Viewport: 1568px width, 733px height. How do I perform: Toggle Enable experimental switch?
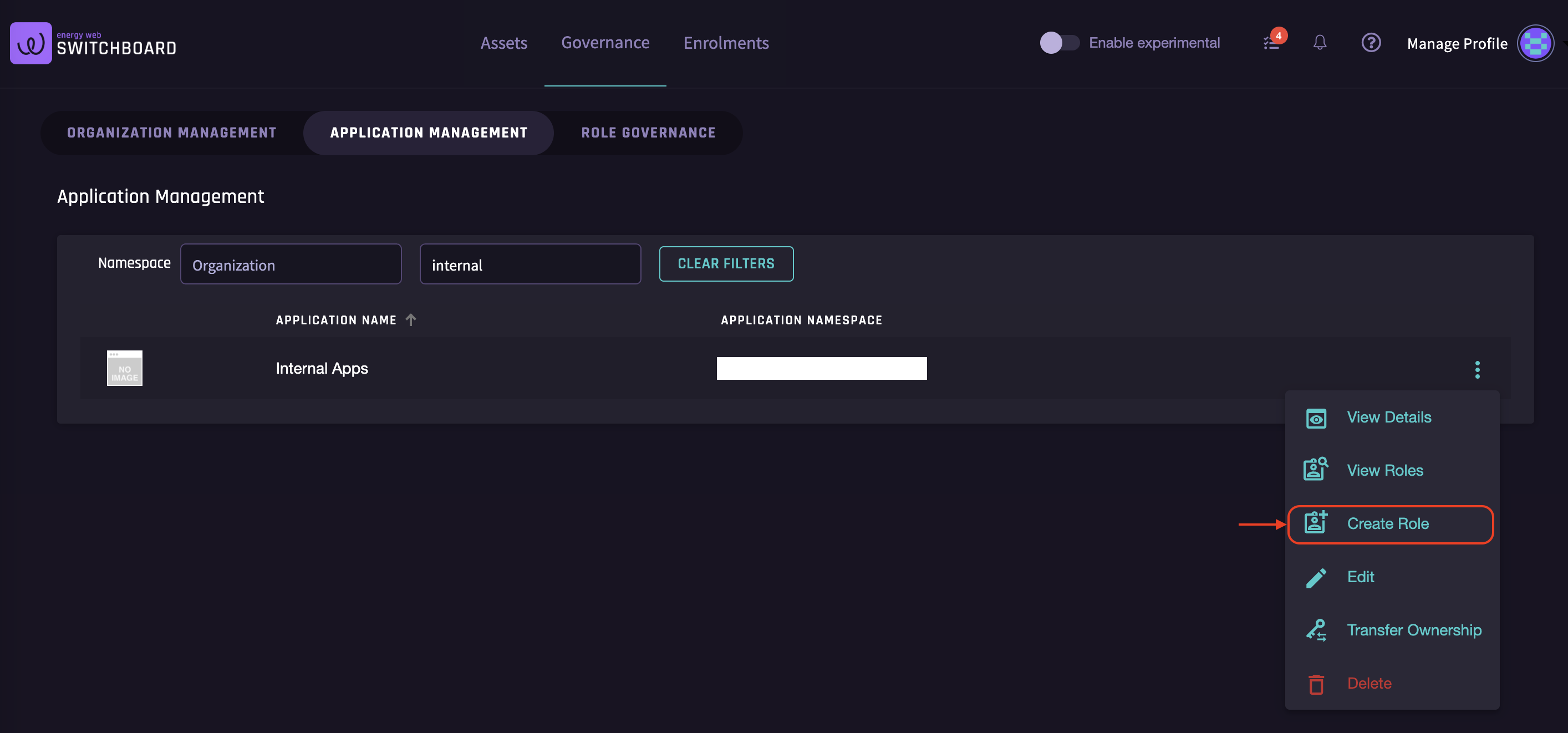(x=1058, y=43)
